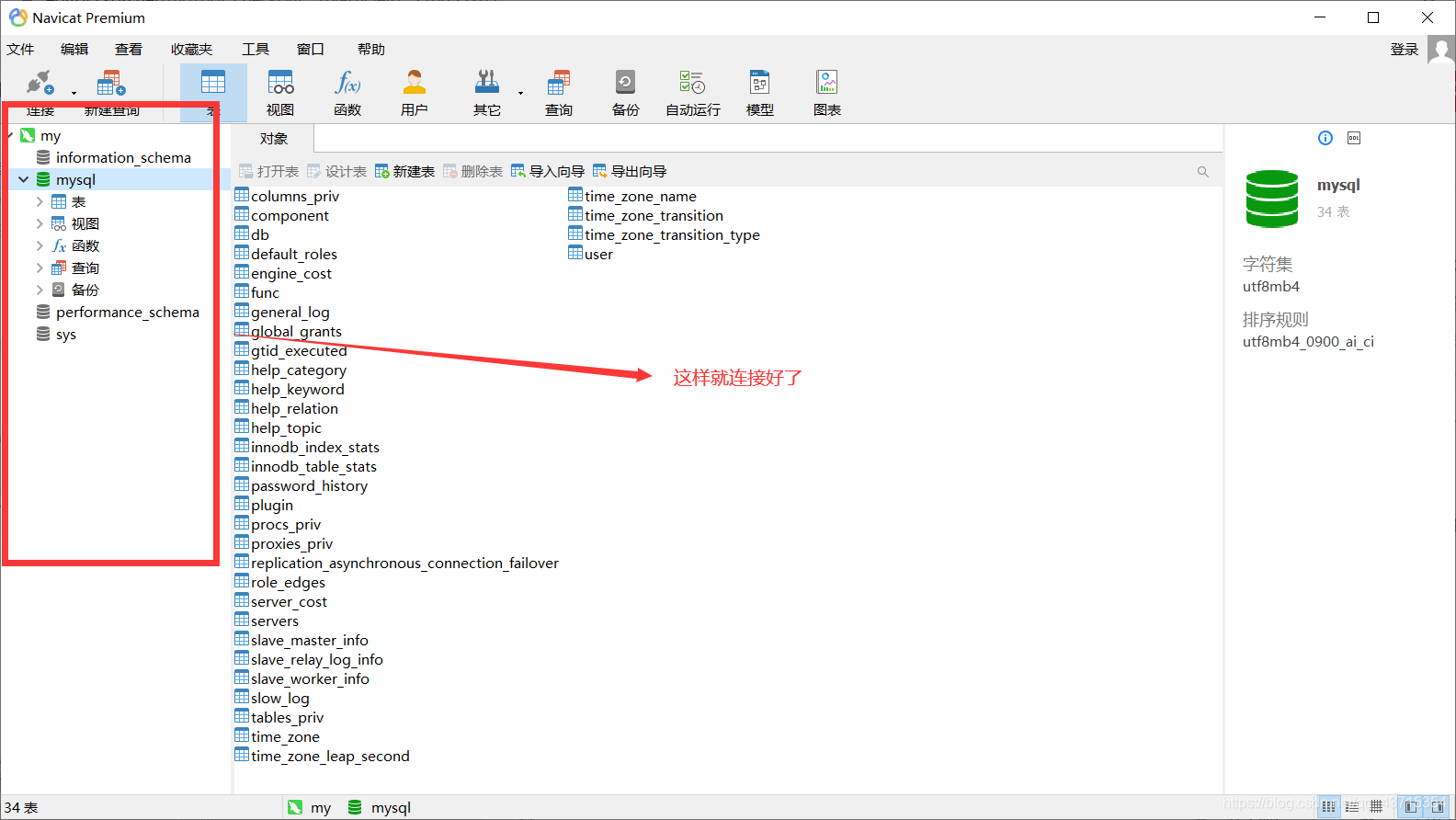This screenshot has height=820, width=1456.
Task: Click the 删除表 button
Action: tap(472, 172)
